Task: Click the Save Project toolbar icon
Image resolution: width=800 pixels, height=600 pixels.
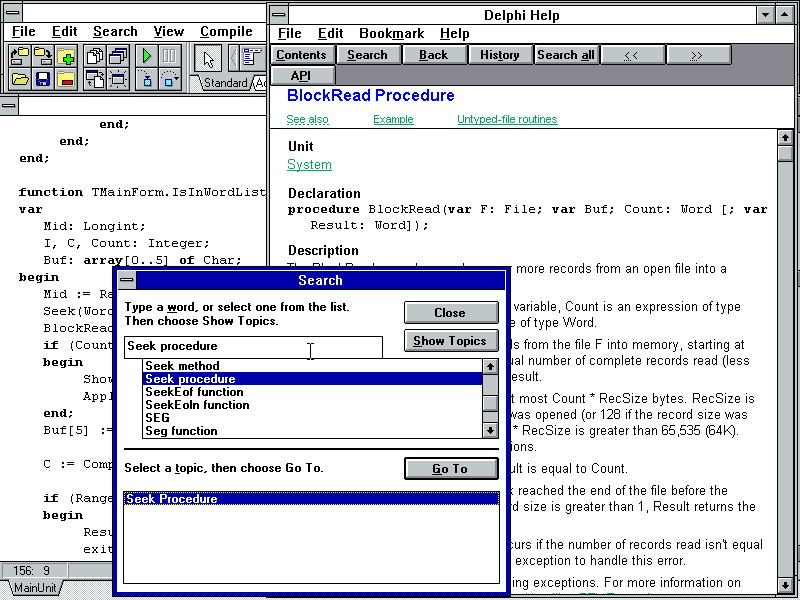Action: click(x=43, y=56)
